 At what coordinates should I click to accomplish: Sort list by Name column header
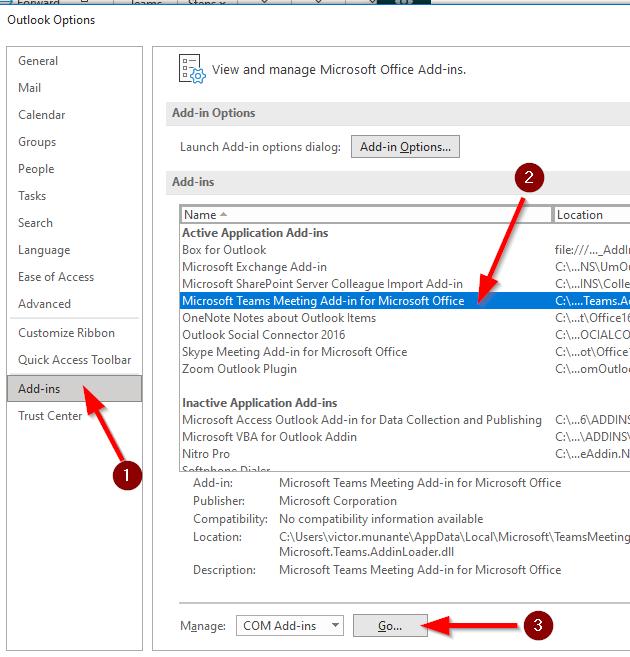(365, 215)
